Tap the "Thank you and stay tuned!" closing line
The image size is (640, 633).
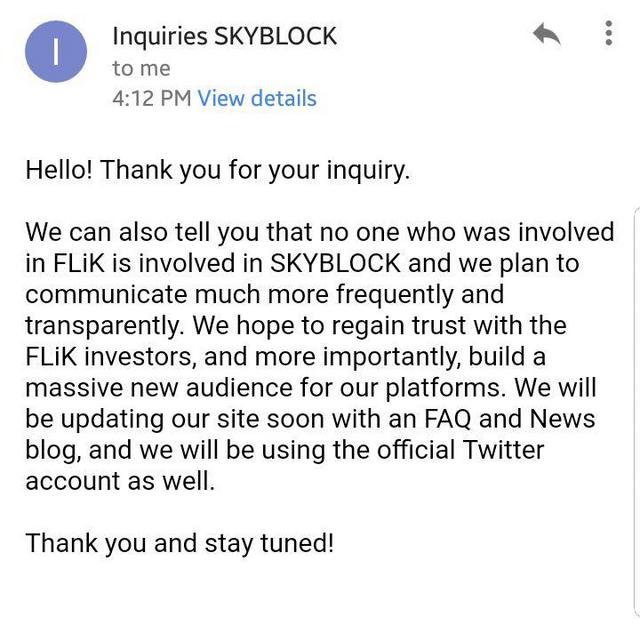180,544
